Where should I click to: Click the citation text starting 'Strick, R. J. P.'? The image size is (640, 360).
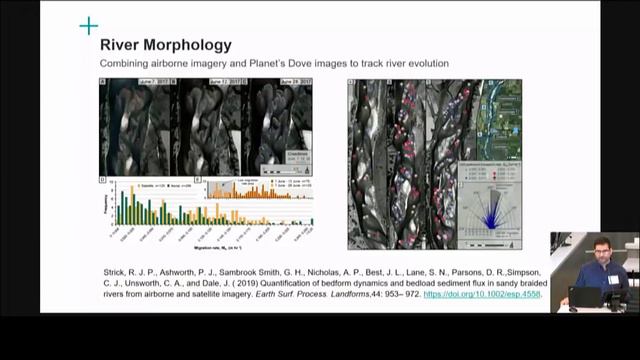[x=325, y=283]
